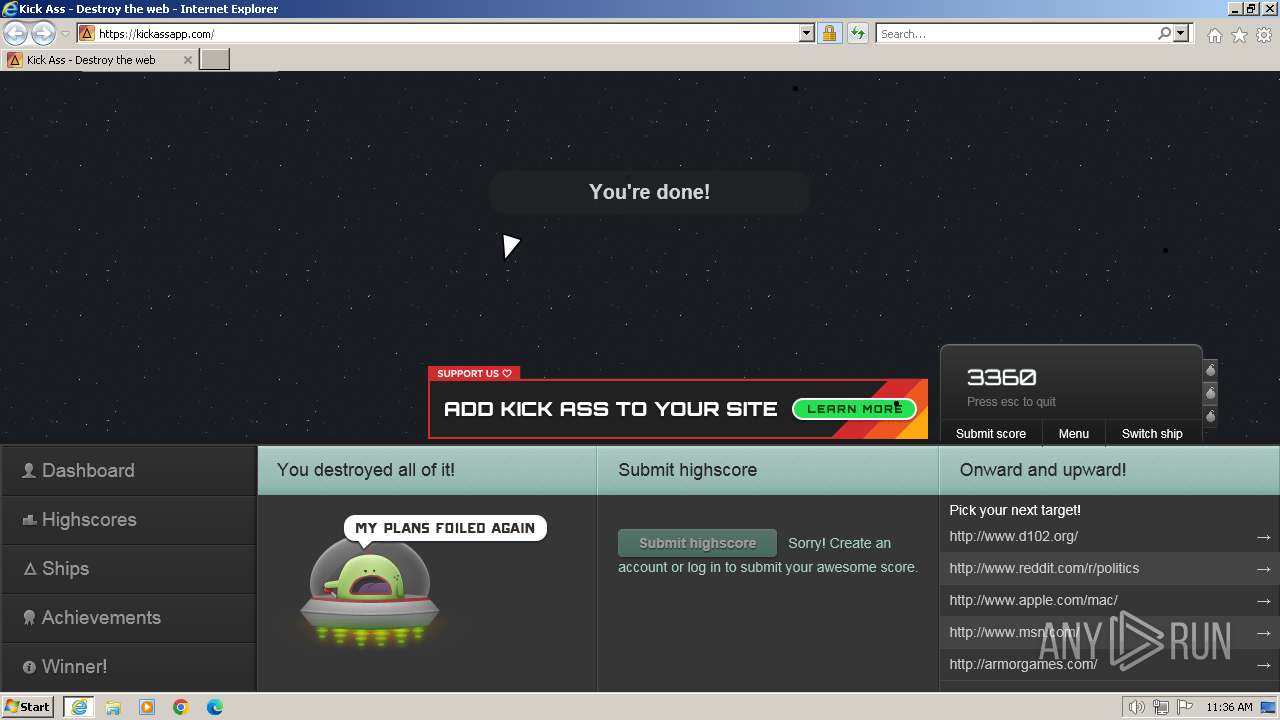Click the You're done! banner

[650, 192]
